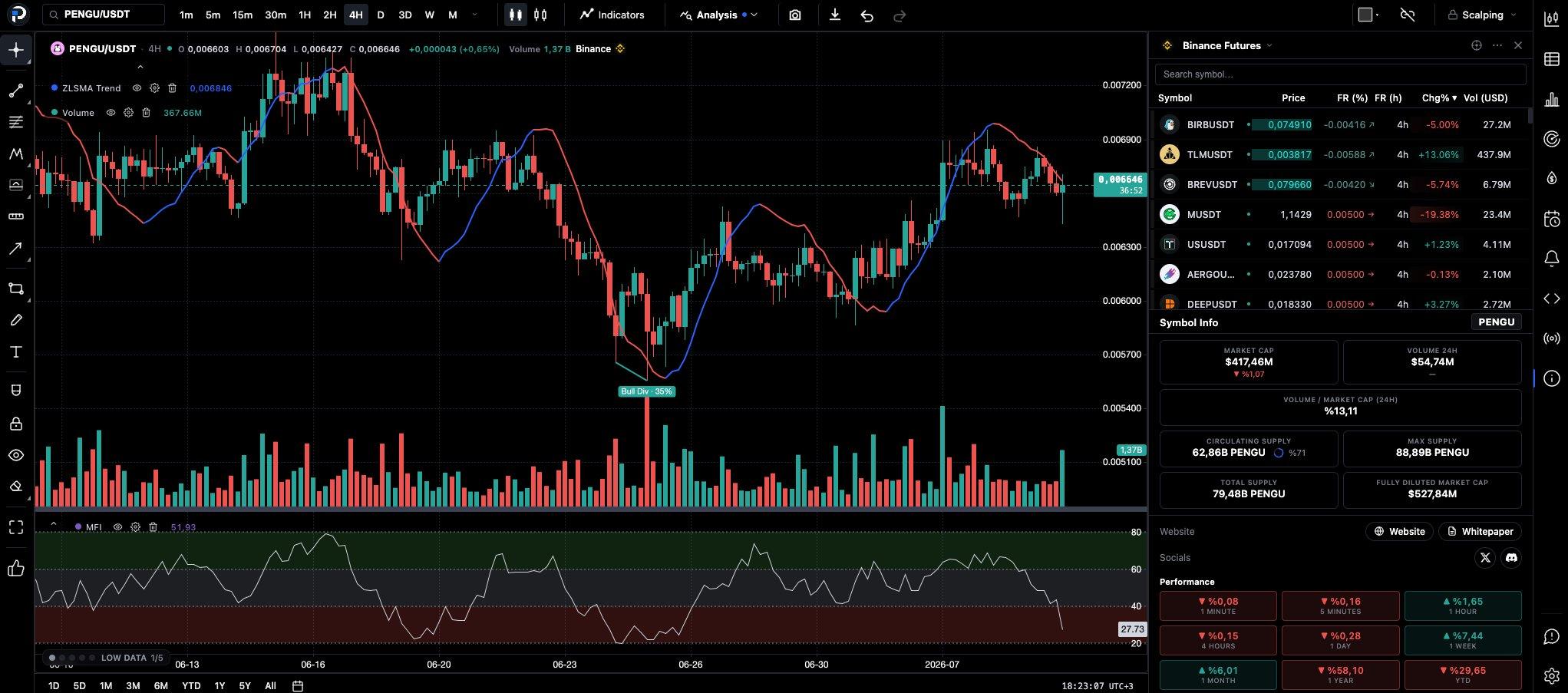The height and width of the screenshot is (693, 1568).
Task: Open the Analysis dropdown menu
Action: click(x=719, y=15)
